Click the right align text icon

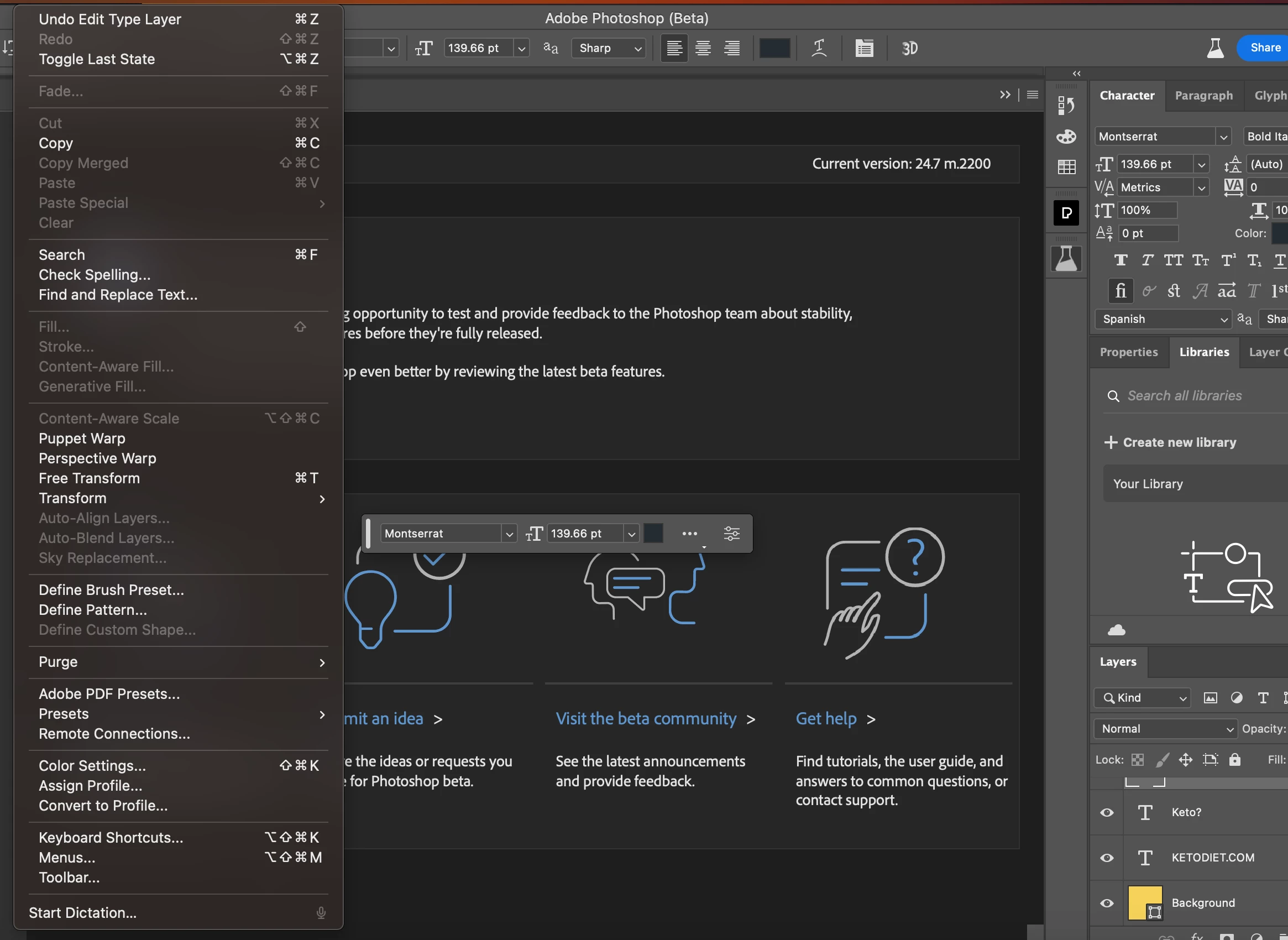pos(732,48)
